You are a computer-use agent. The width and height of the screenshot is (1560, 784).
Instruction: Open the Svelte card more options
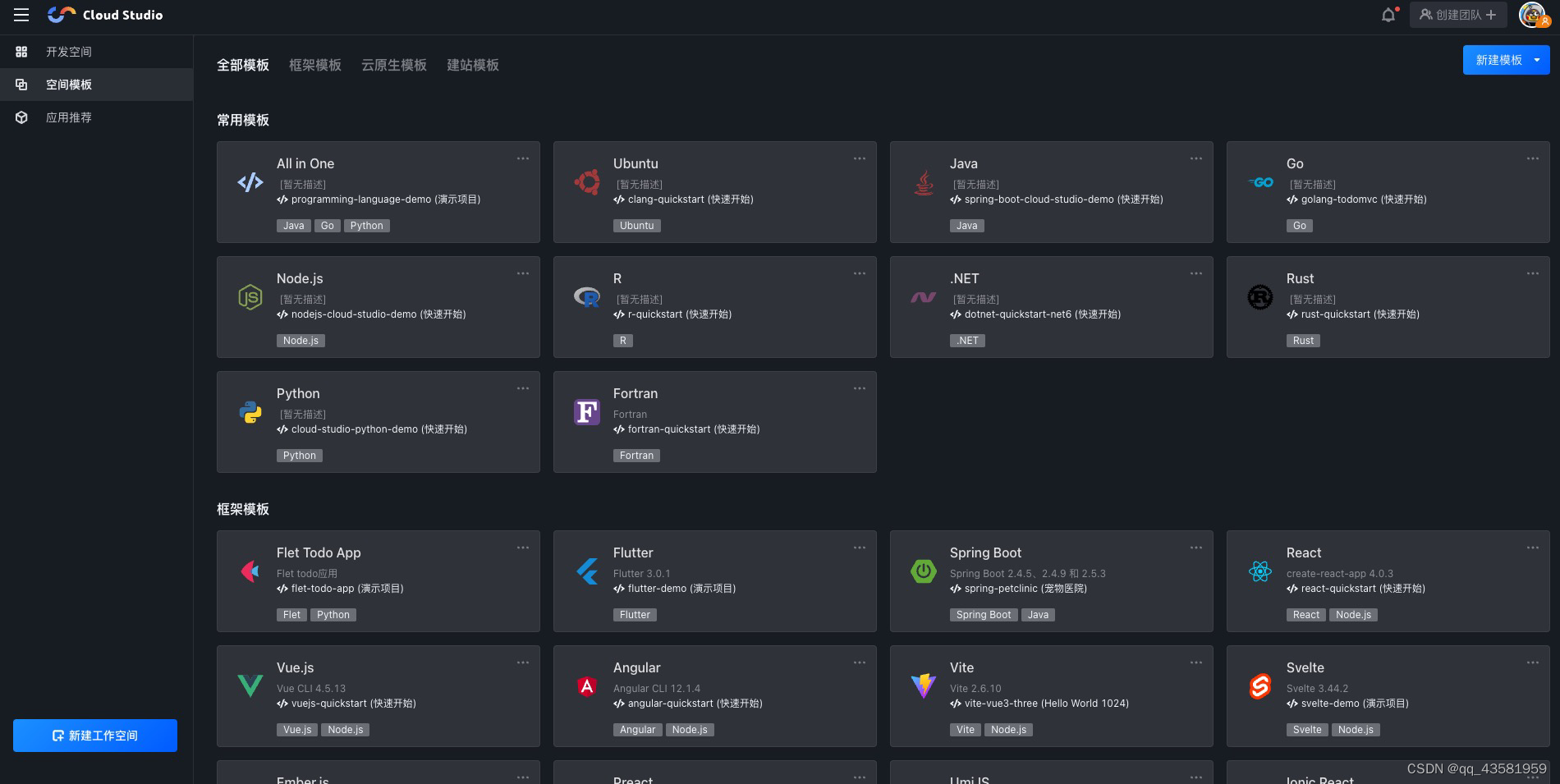pos(1533,663)
